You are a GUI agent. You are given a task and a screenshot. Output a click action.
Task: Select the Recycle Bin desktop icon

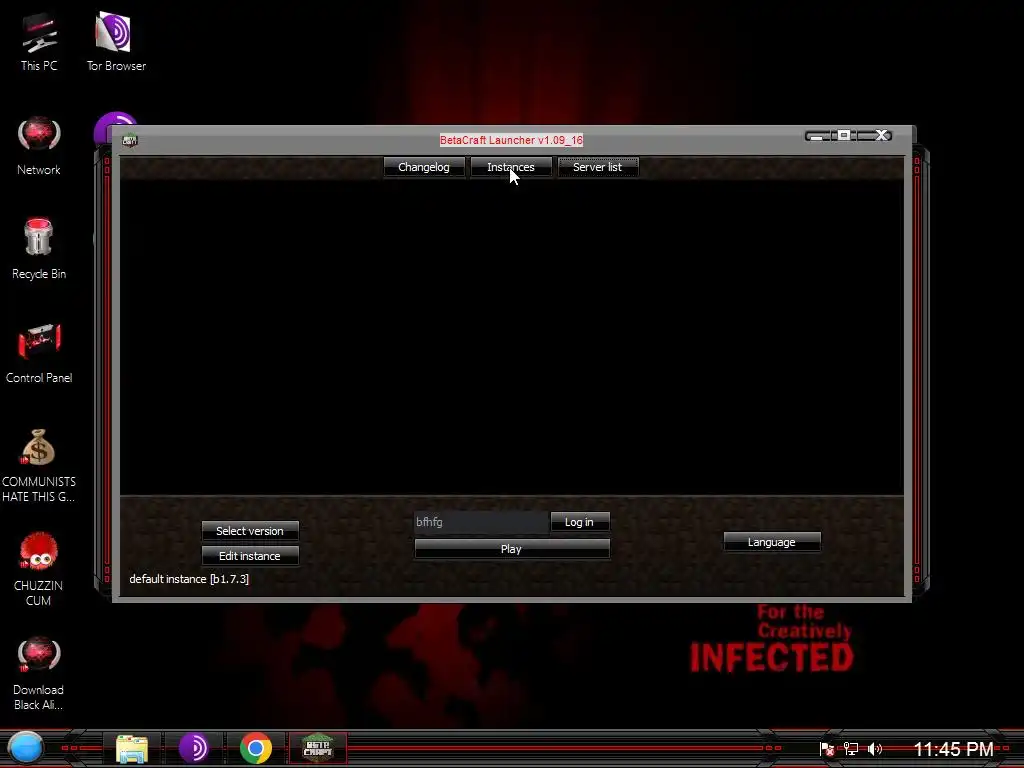click(39, 249)
